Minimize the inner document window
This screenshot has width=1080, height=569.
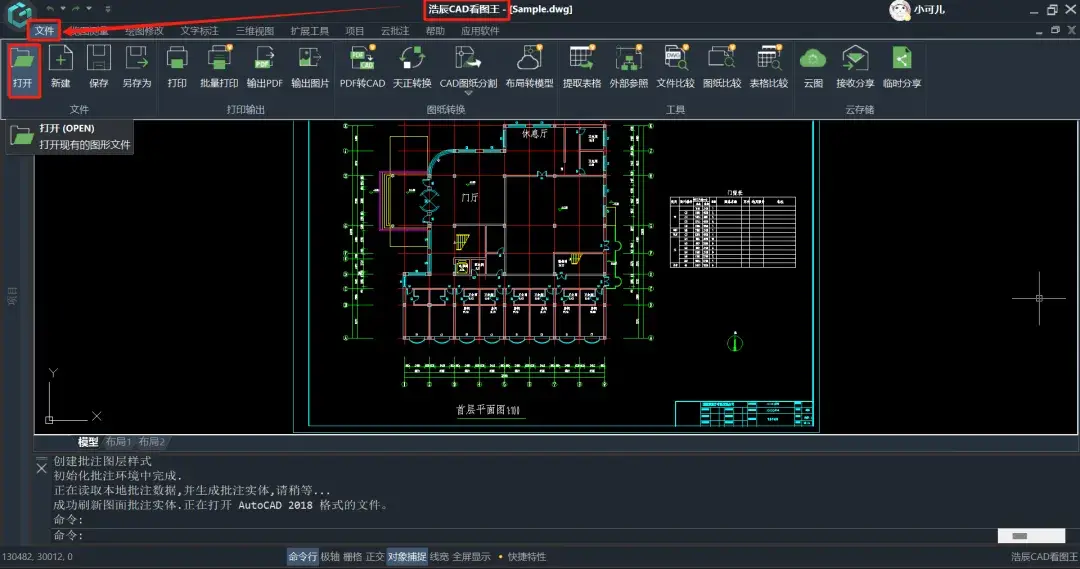coord(1039,31)
